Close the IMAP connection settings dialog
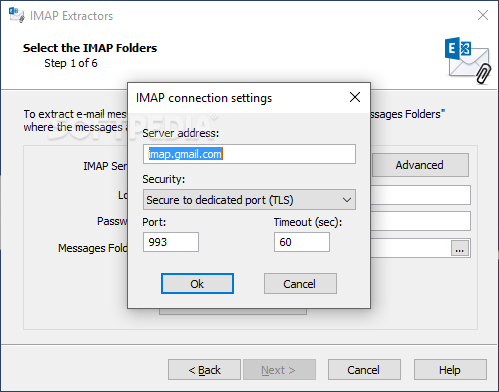This screenshot has width=499, height=392. coord(355,97)
